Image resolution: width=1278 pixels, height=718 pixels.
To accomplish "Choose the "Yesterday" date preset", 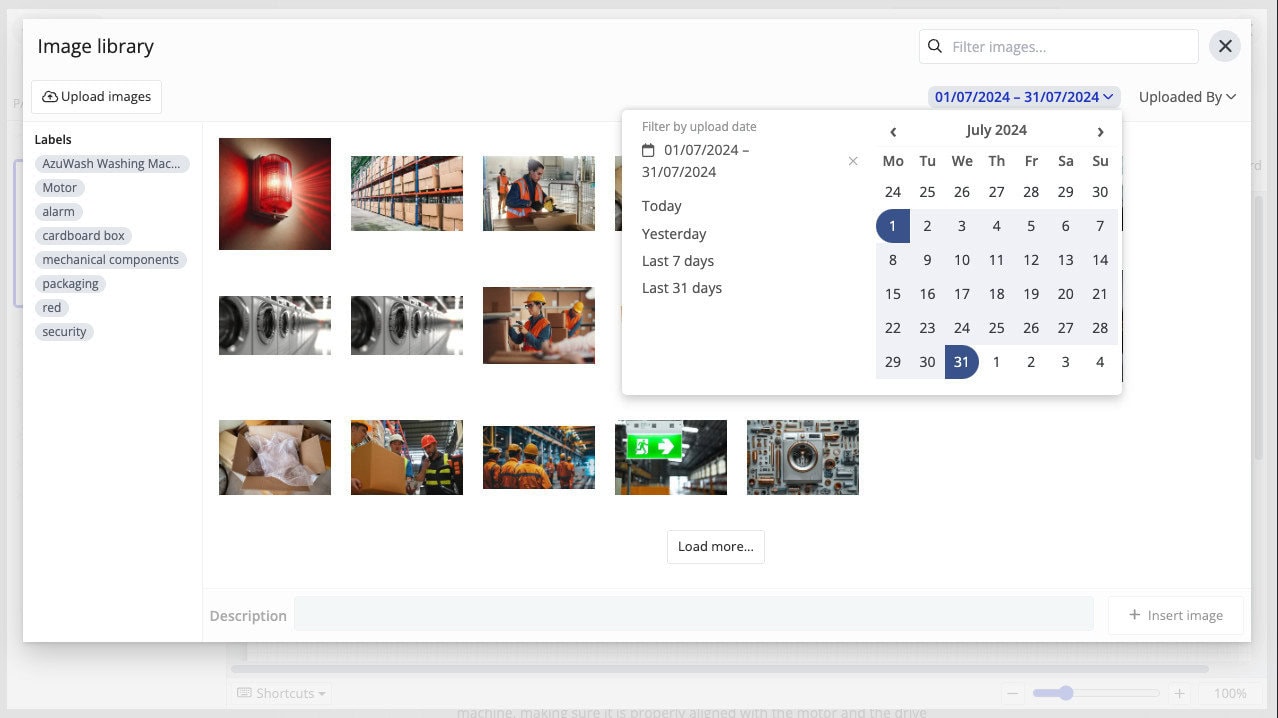I will (674, 234).
